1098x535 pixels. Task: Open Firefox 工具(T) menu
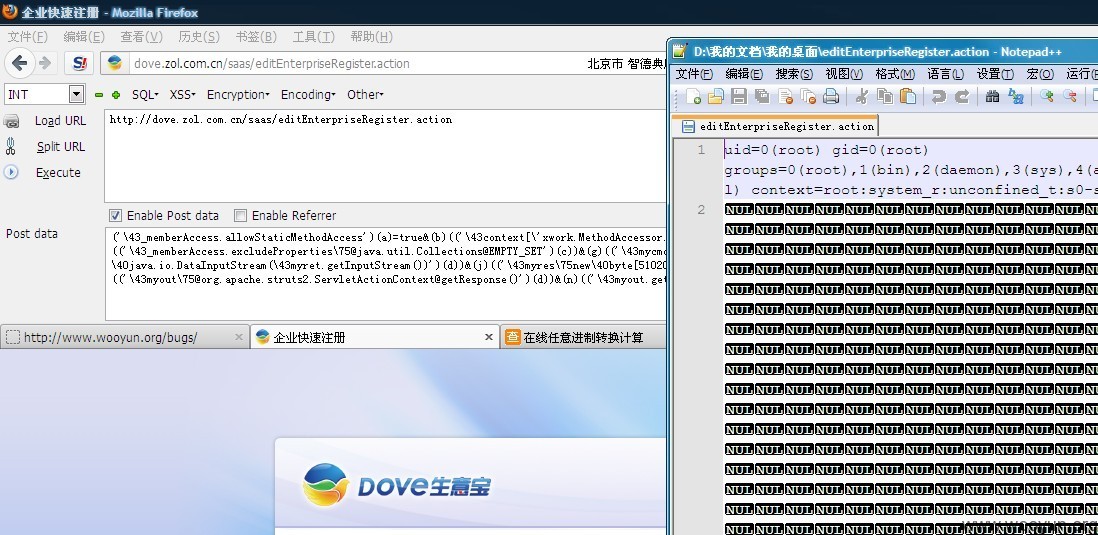[314, 36]
